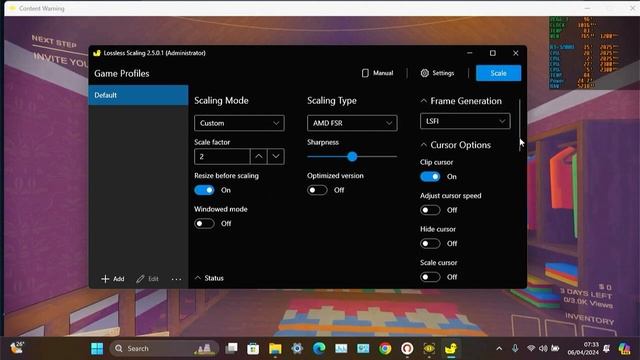Open the clock and date on taskbar
This screenshot has width=640, height=360.
583,349
